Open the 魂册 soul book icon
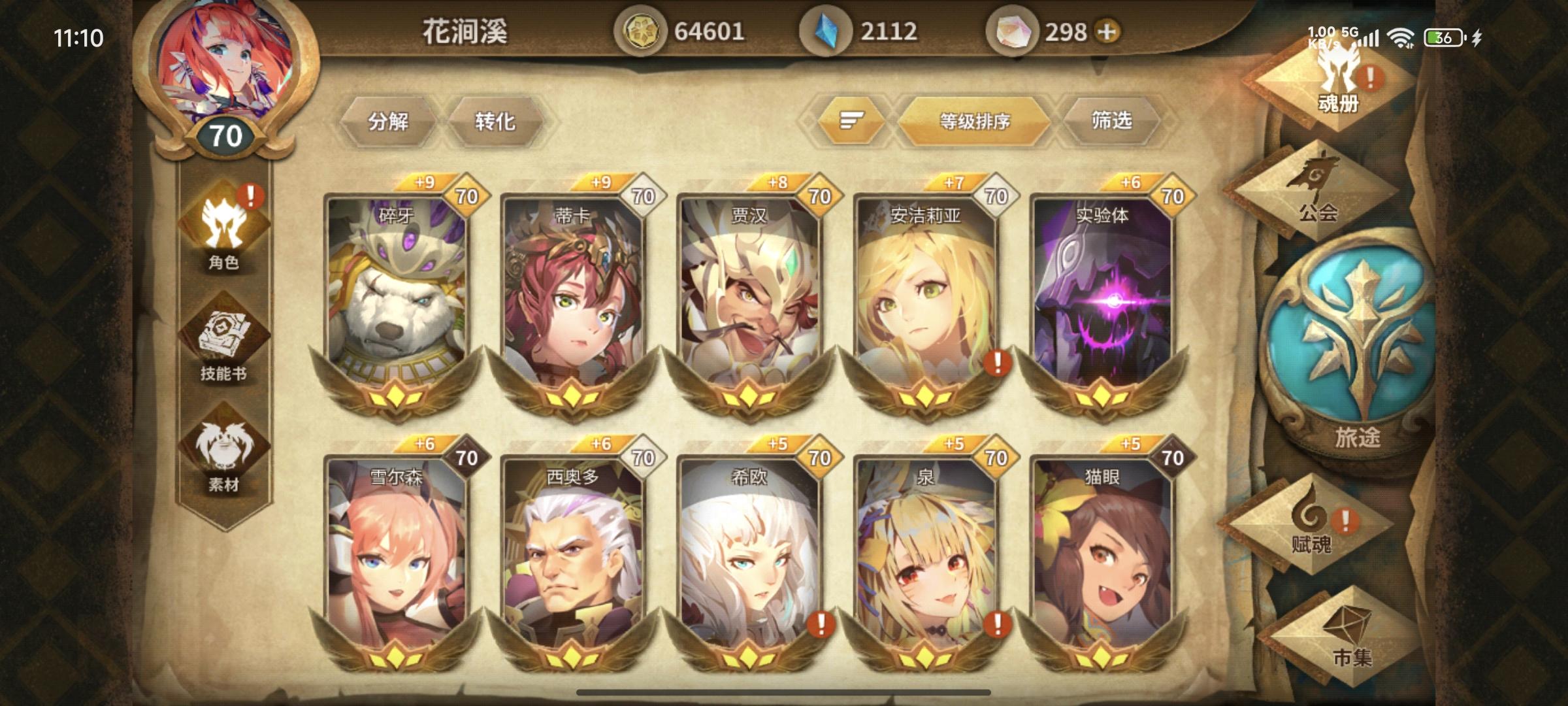Image resolution: width=1568 pixels, height=706 pixels. (x=1337, y=82)
